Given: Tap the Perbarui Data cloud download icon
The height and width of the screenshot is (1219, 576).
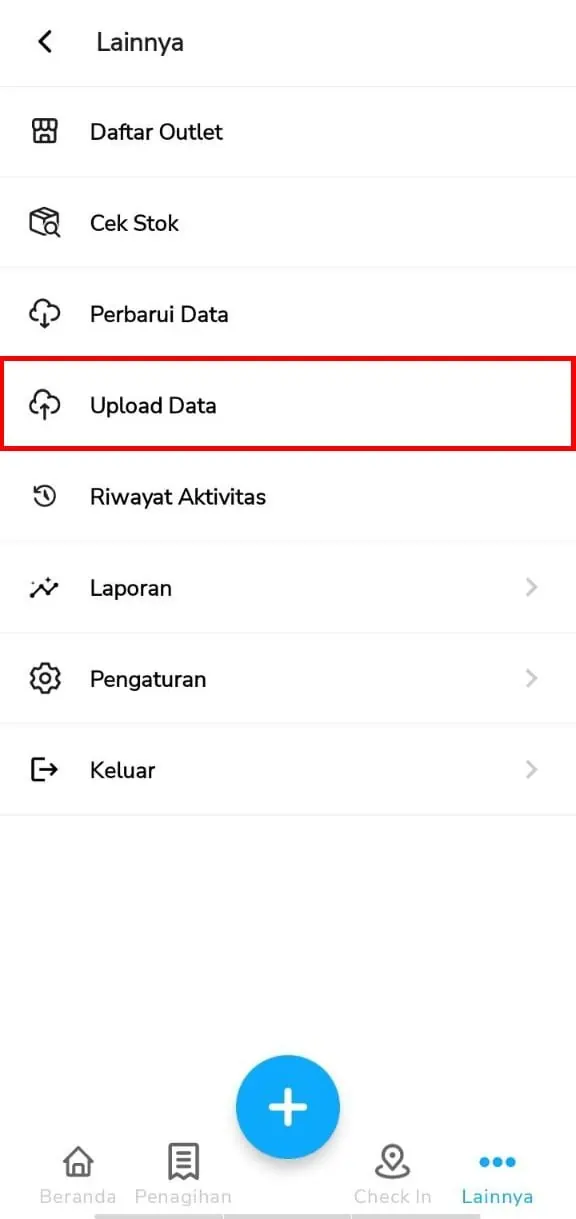Looking at the screenshot, I should [x=44, y=313].
